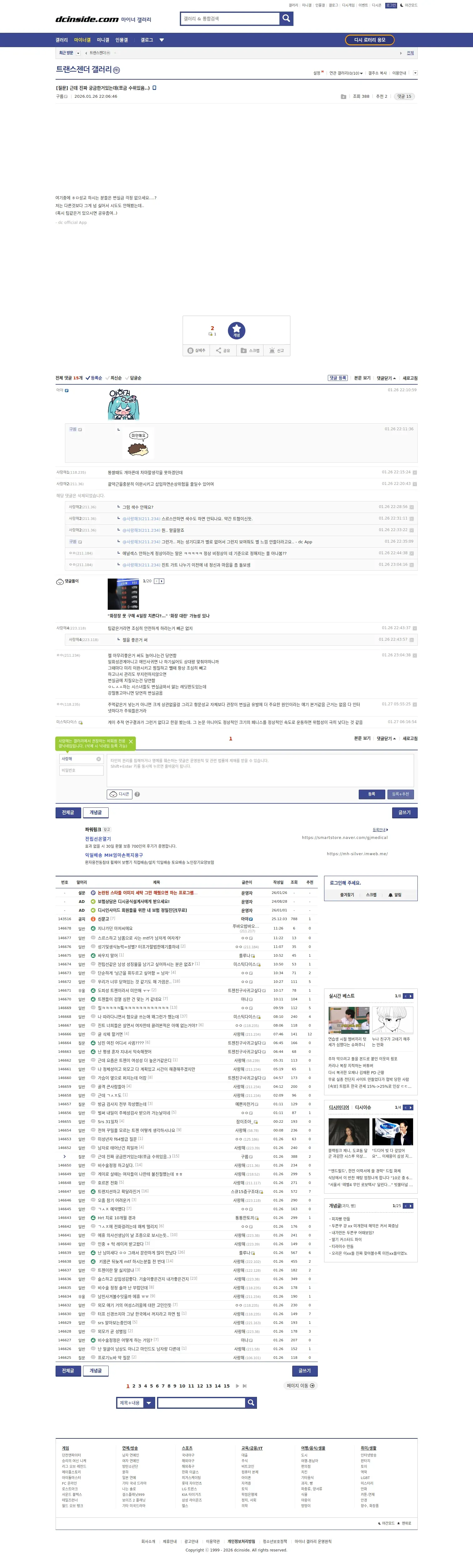Image resolution: width=473 pixels, height=1568 pixels.
Task: Go to next 실시간 베스트 slide
Action: 410,996
